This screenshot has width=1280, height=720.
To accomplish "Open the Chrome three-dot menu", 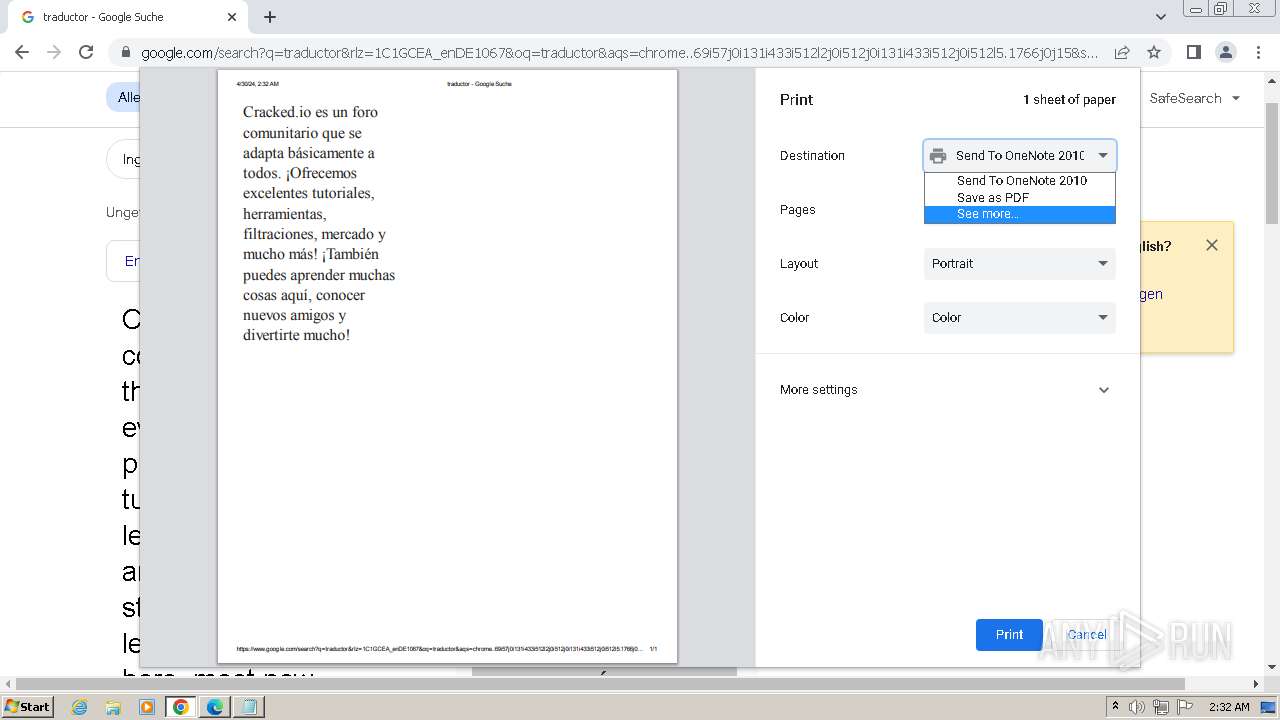I will 1257,52.
